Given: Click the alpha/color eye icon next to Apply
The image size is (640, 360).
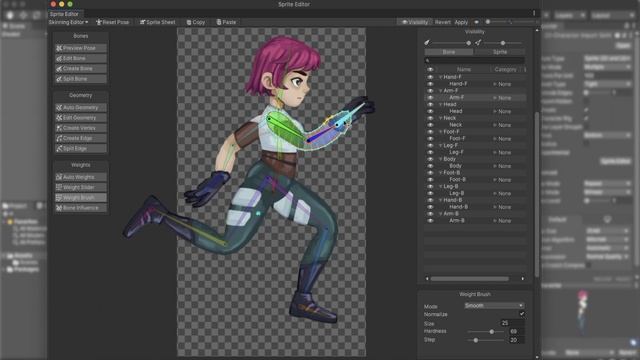Looking at the screenshot, I should pyautogui.click(x=476, y=22).
